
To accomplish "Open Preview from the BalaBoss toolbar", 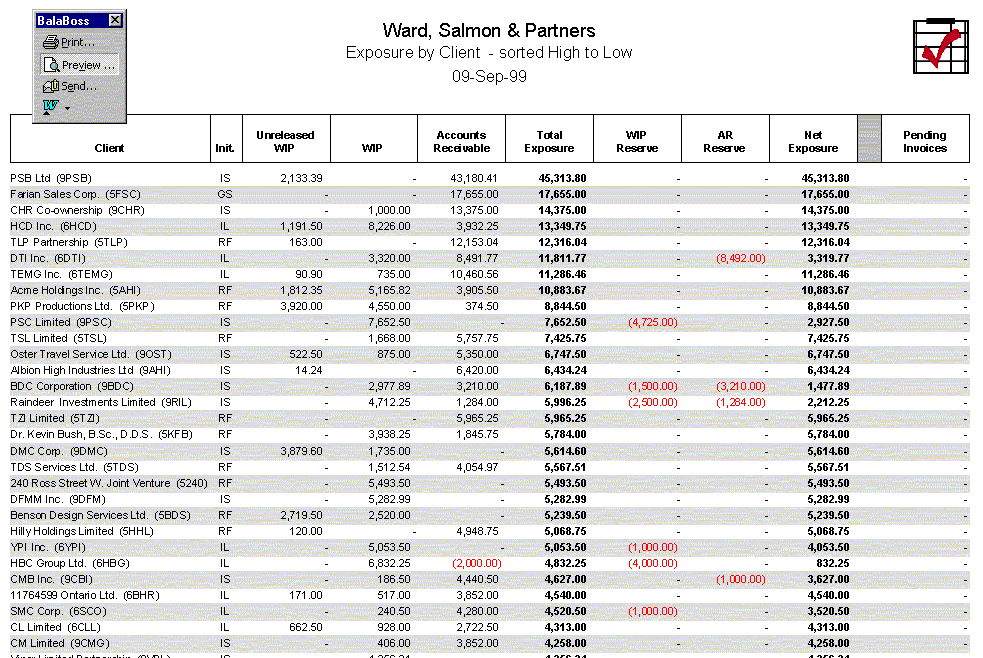I will pyautogui.click(x=79, y=65).
